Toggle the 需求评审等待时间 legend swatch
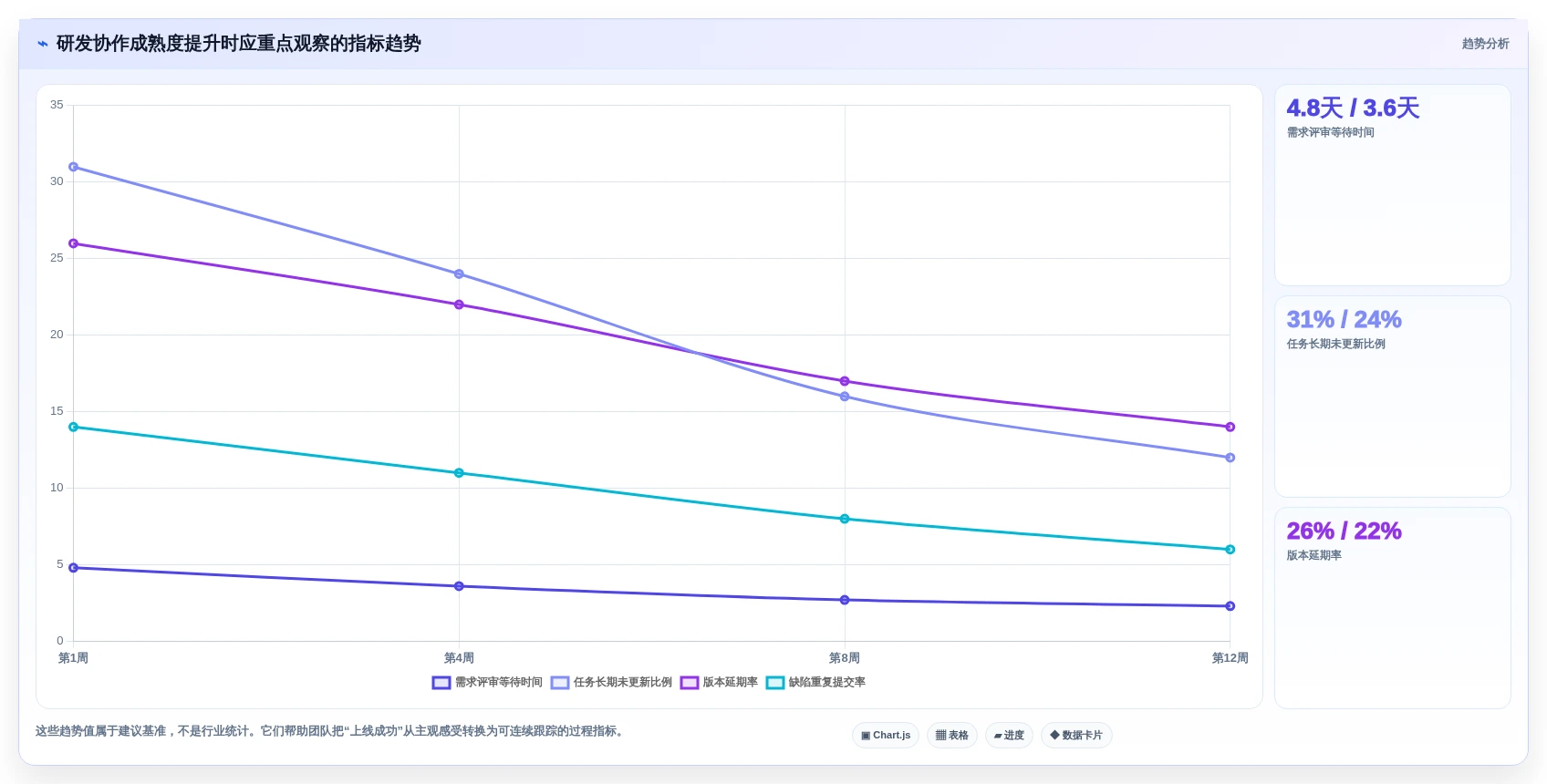The width and height of the screenshot is (1547, 784). pos(441,683)
